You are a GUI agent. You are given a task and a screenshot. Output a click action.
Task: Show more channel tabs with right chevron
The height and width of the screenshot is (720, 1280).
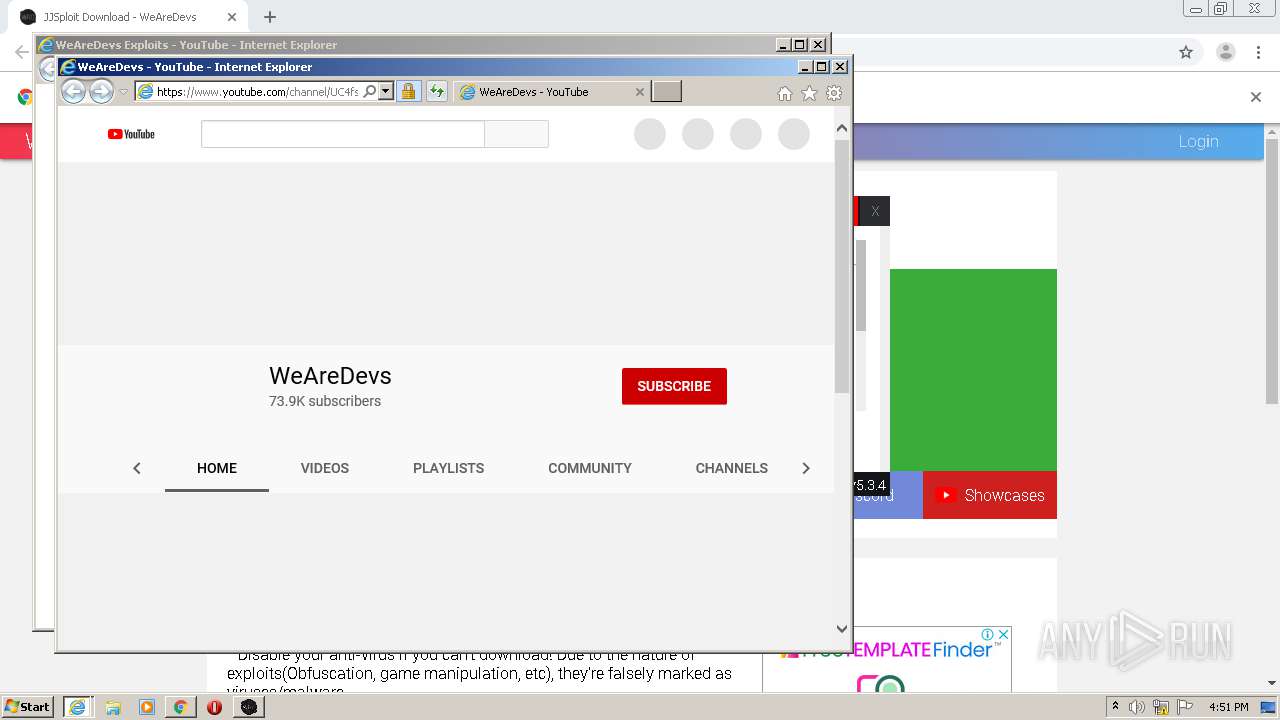[x=806, y=468]
